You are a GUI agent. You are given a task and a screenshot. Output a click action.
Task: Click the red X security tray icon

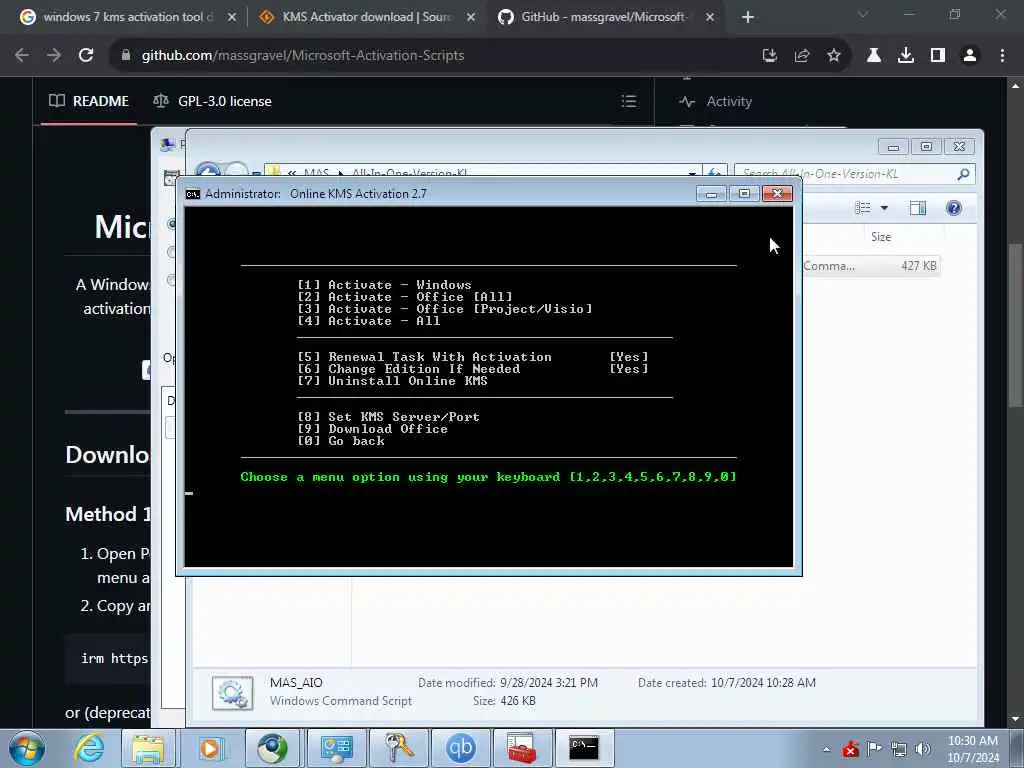pos(851,749)
